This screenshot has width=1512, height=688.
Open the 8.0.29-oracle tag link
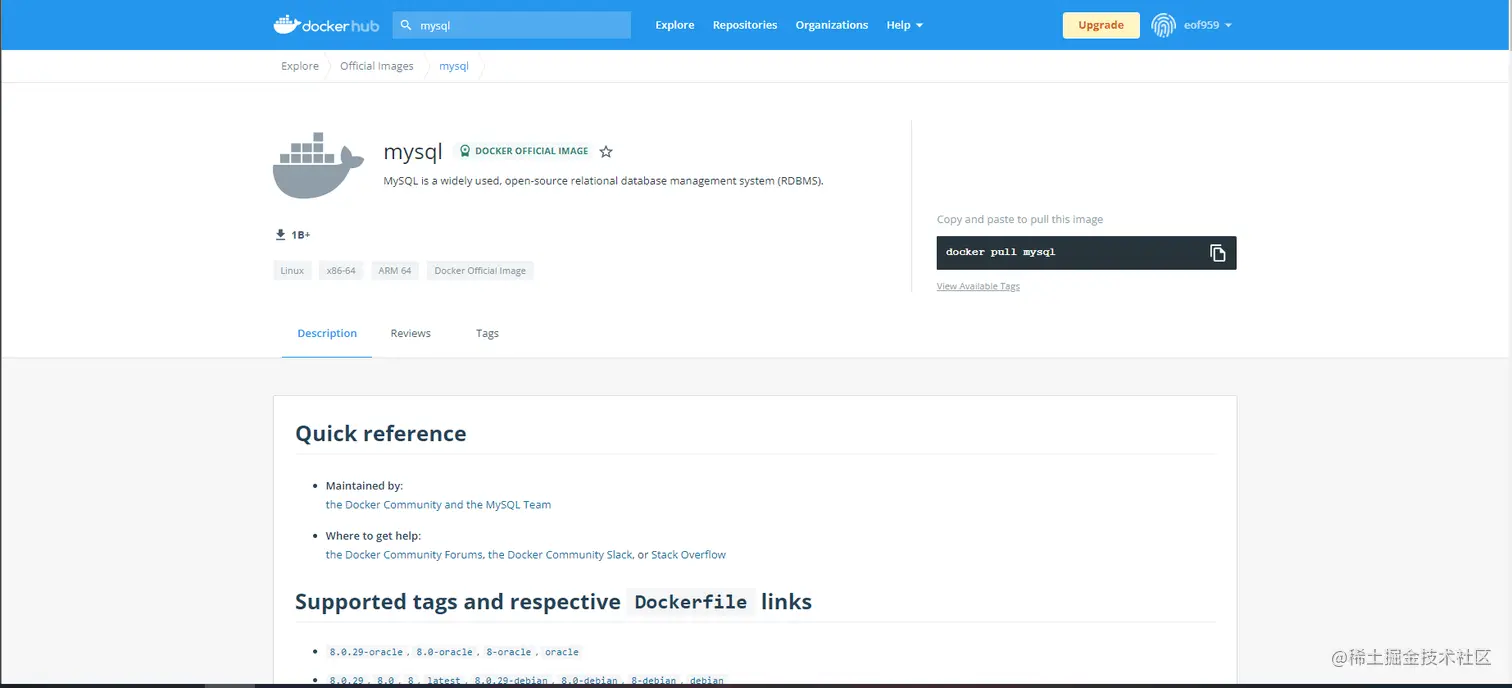(366, 652)
